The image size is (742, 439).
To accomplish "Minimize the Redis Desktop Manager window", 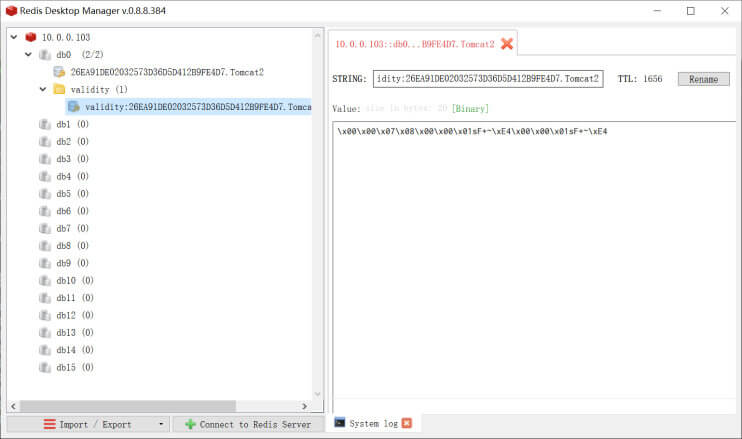I will click(657, 11).
